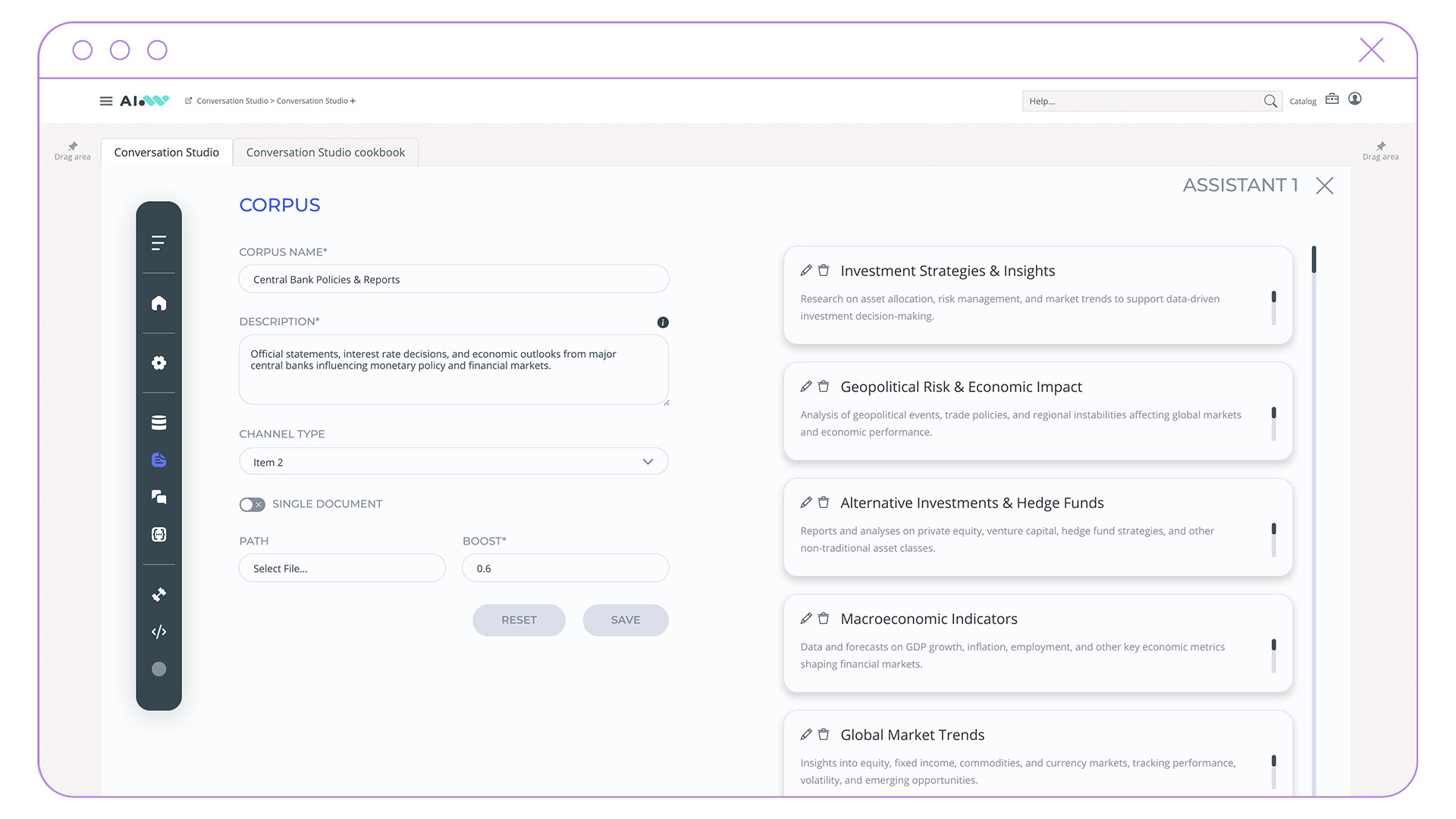Screen dimensions: 1456x819
Task: Click the Corpus Name input field
Action: (x=453, y=279)
